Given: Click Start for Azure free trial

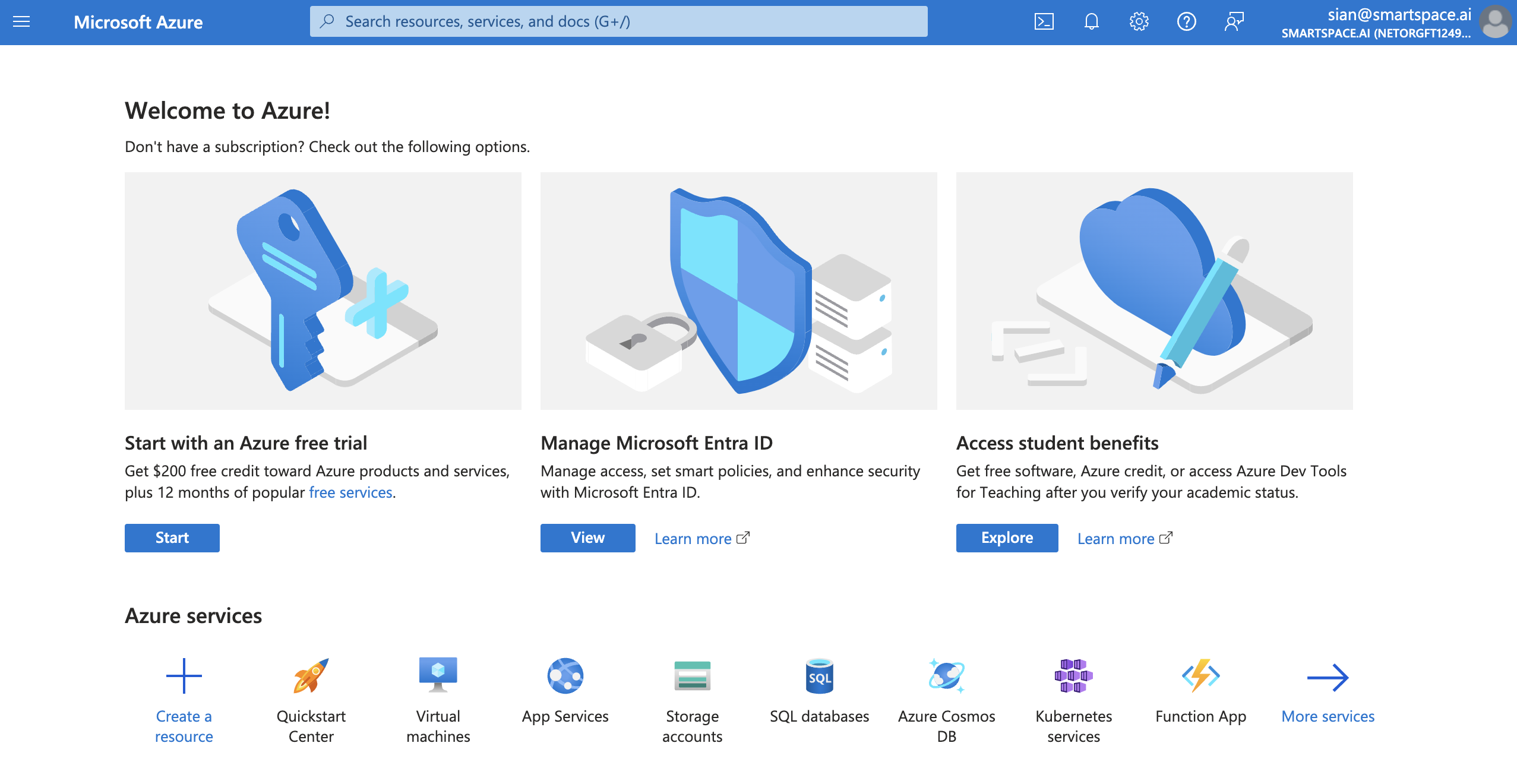Looking at the screenshot, I should (x=172, y=538).
